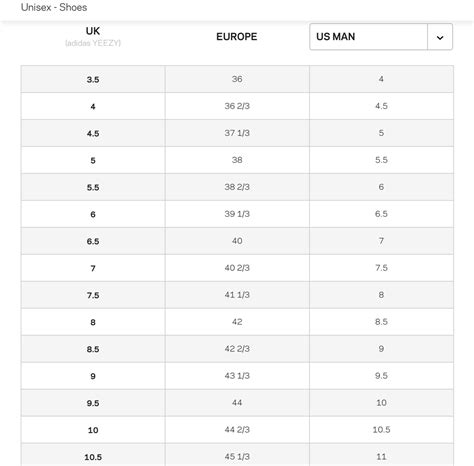Click UK size 8.5 cell
The width and height of the screenshot is (474, 466).
(93, 349)
